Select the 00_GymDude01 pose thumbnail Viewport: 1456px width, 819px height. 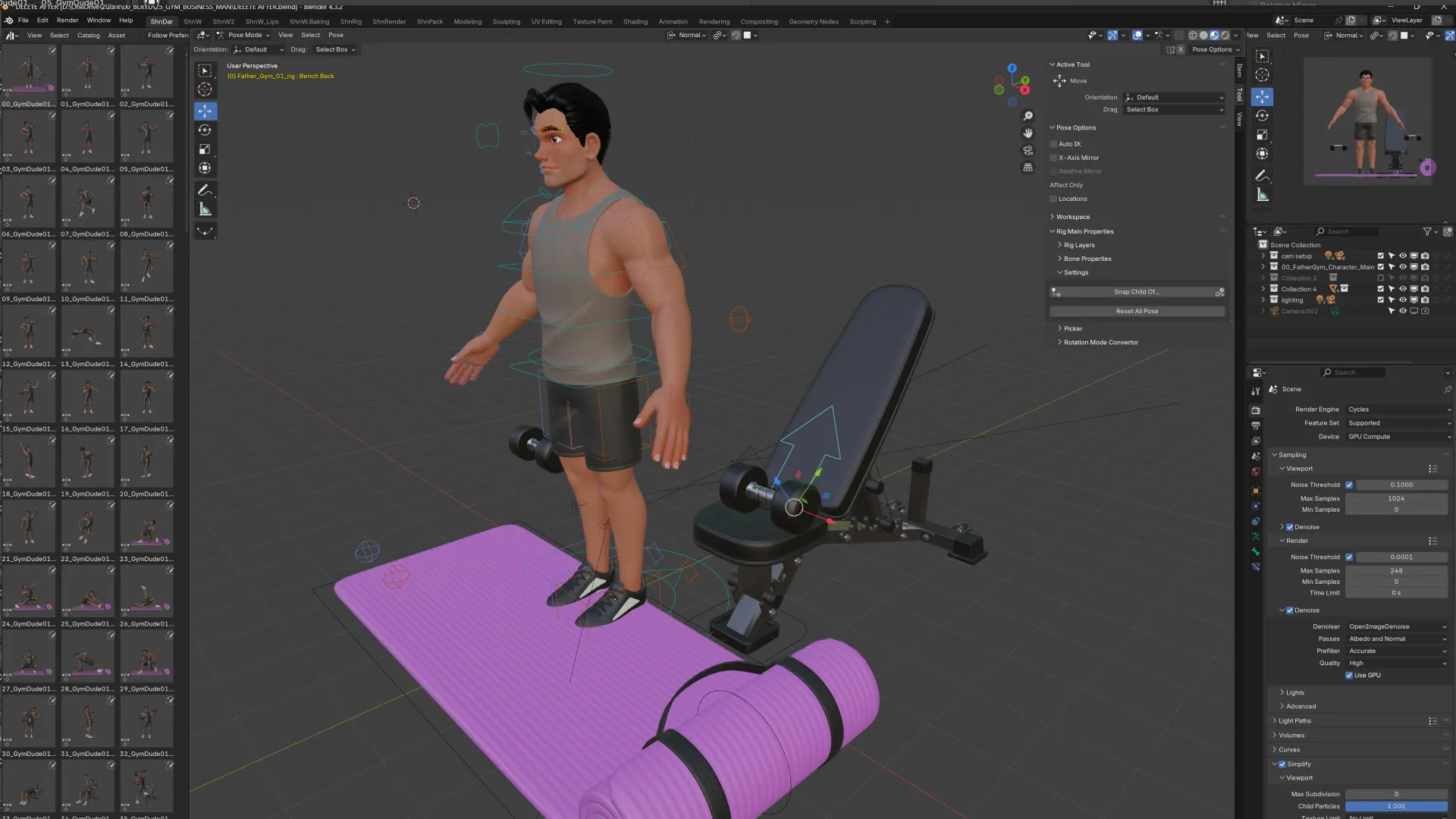click(28, 71)
